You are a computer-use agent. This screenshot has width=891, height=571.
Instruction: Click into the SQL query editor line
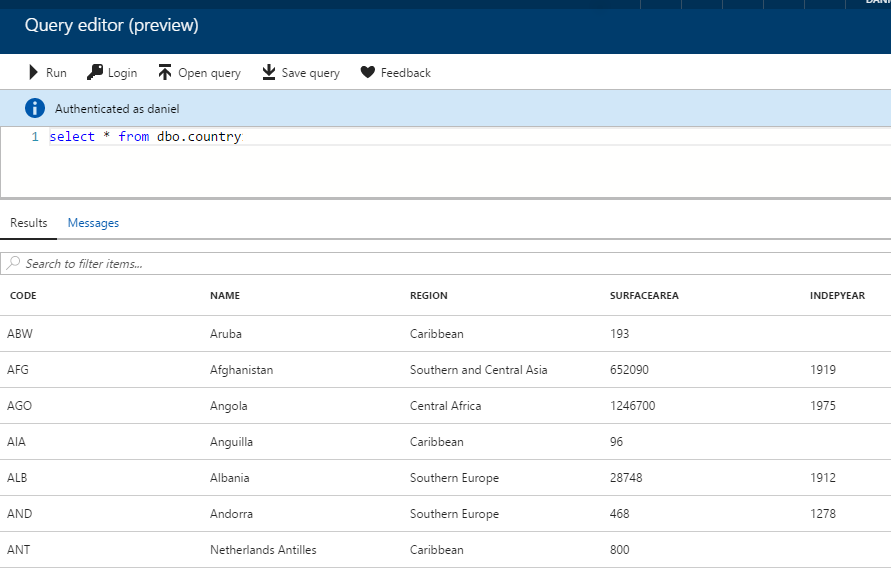pos(400,137)
